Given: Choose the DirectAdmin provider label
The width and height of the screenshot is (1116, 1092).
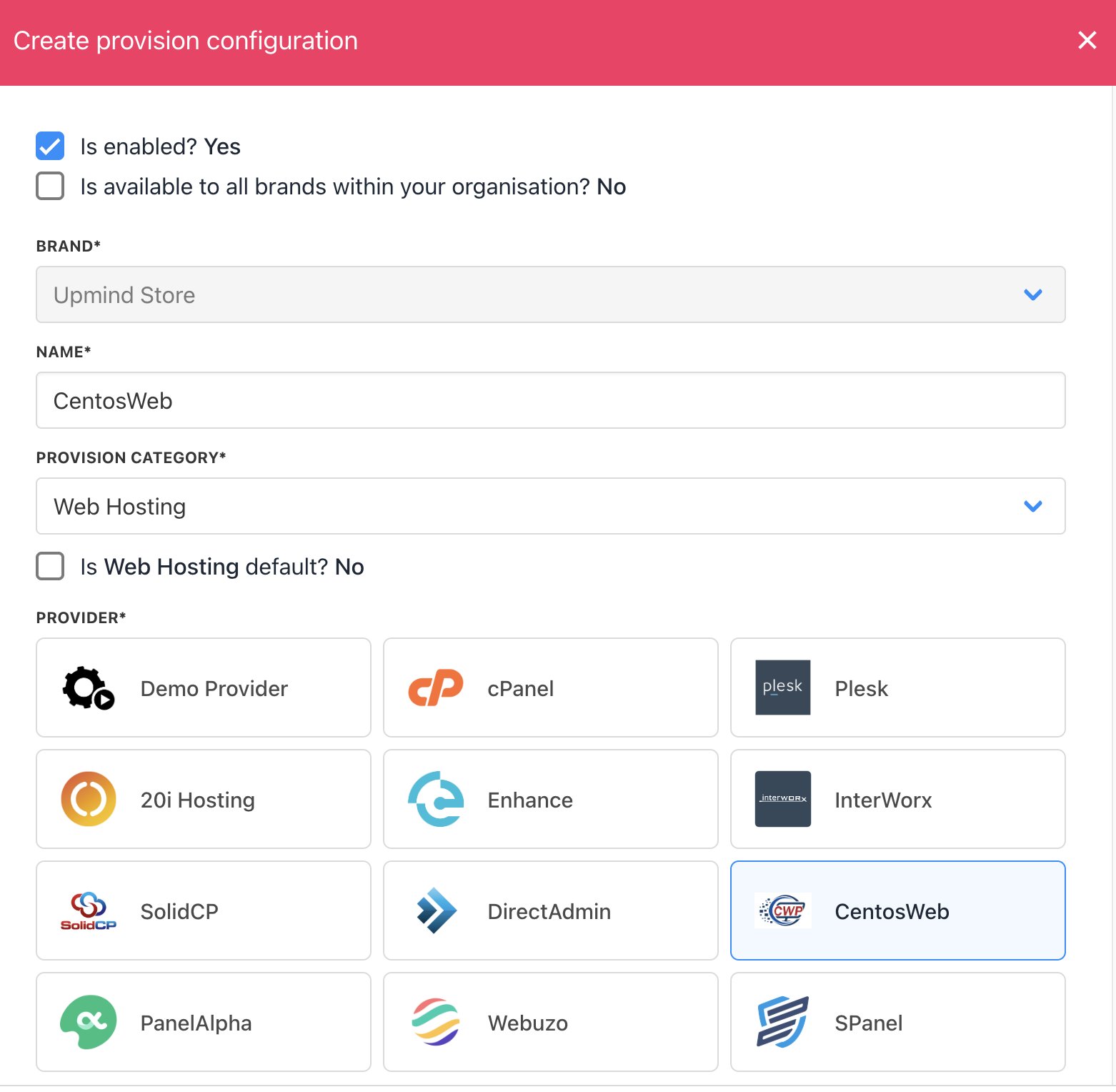Looking at the screenshot, I should (x=549, y=911).
